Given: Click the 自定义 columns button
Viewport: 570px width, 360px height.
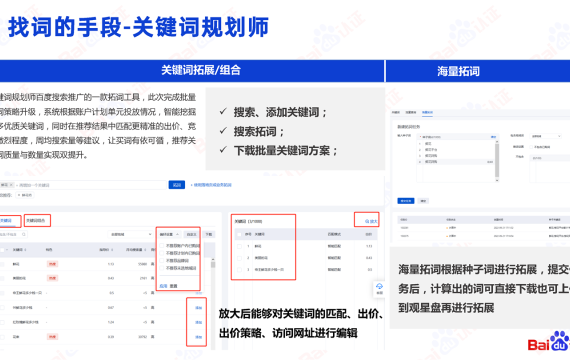Looking at the screenshot, I should pyautogui.click(x=191, y=234).
